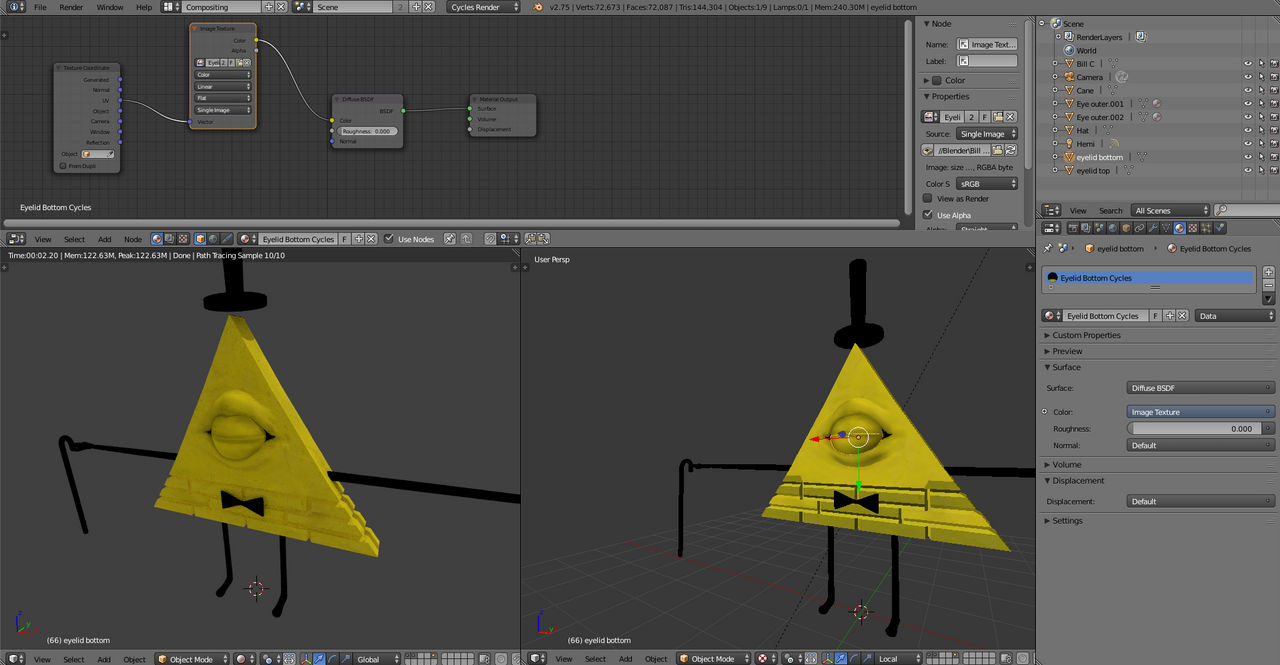Open the File menu
This screenshot has width=1280, height=665.
tap(39, 6)
